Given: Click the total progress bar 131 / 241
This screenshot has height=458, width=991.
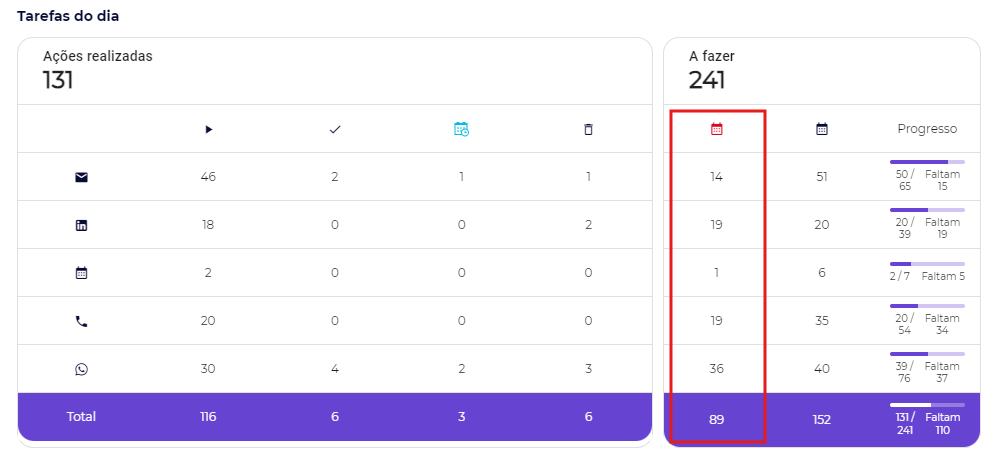Looking at the screenshot, I should pyautogui.click(x=927, y=405).
